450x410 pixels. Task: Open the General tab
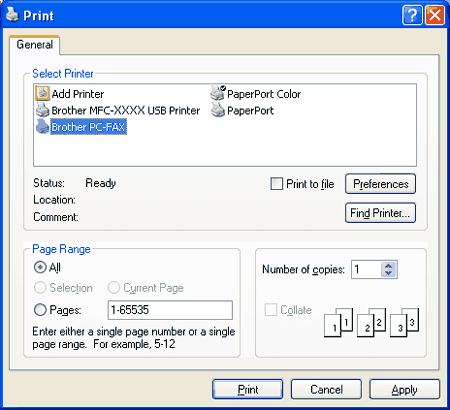coord(35,45)
